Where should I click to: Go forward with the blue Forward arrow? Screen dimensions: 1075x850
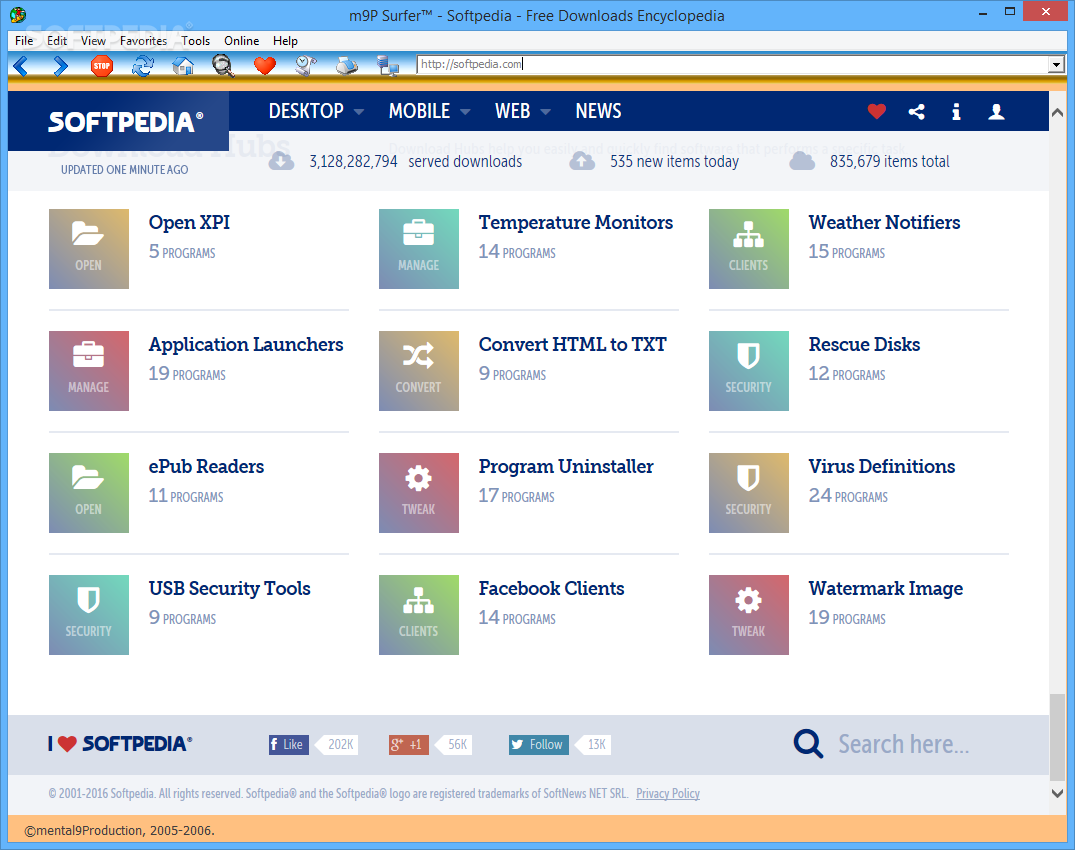[61, 66]
